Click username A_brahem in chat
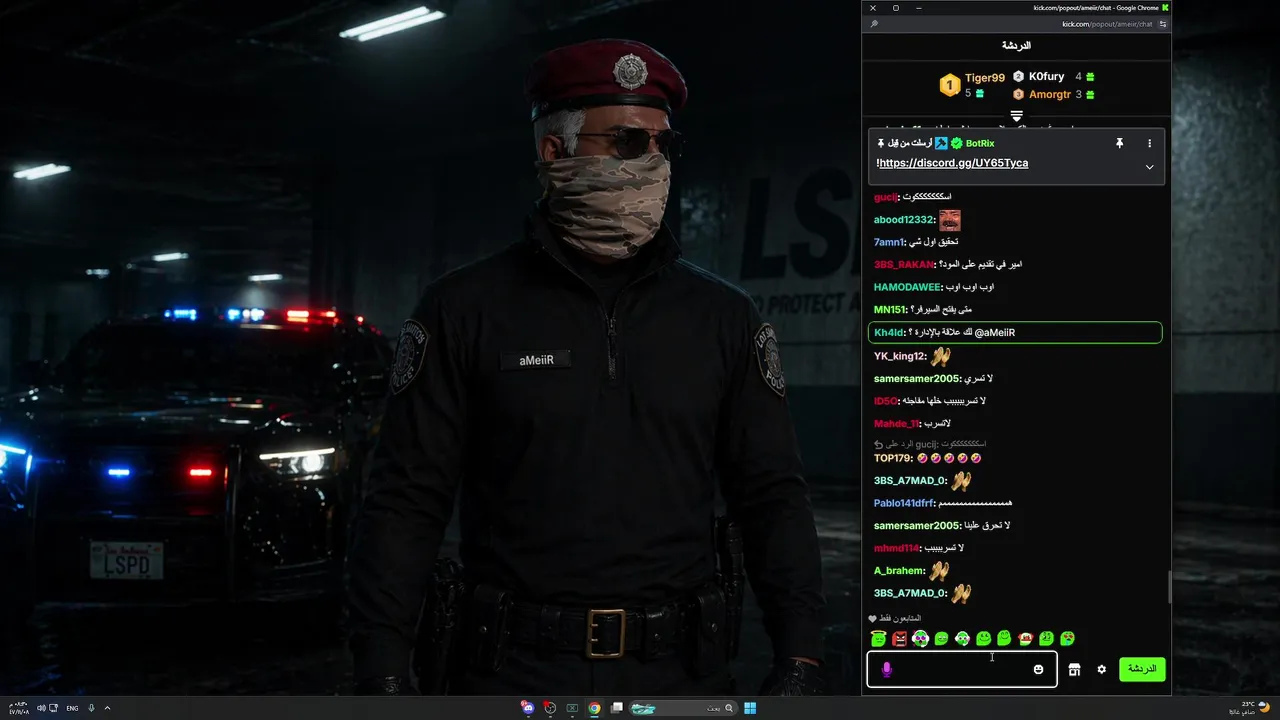This screenshot has width=1280, height=720. (899, 571)
